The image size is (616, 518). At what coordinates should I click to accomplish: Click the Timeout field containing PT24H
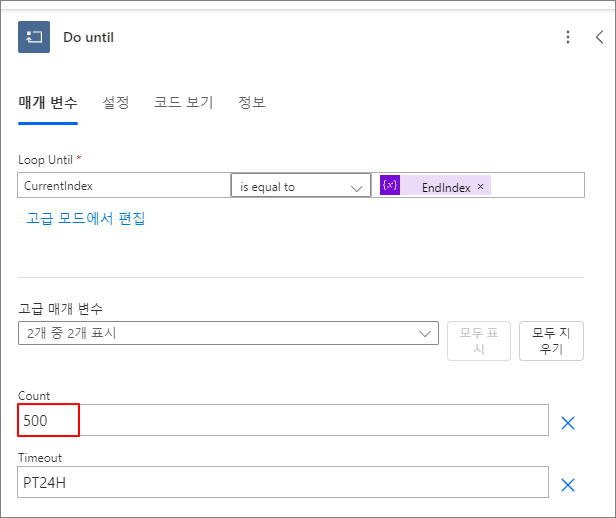[x=283, y=482]
